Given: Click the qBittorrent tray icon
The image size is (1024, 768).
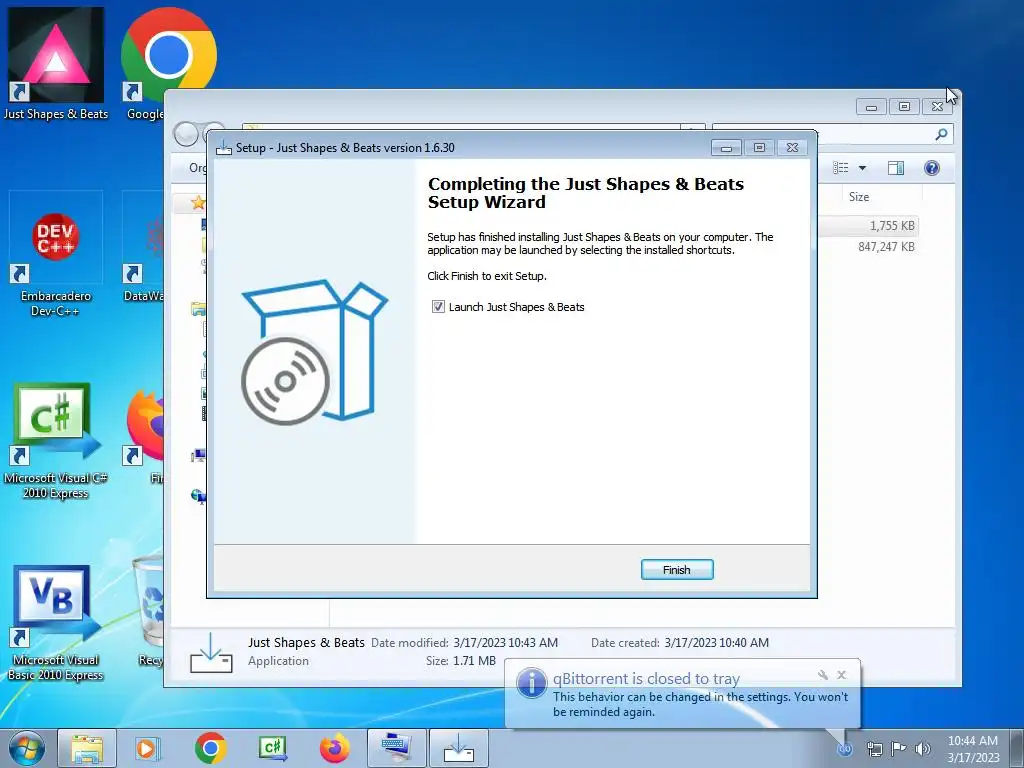Looking at the screenshot, I should click(845, 749).
